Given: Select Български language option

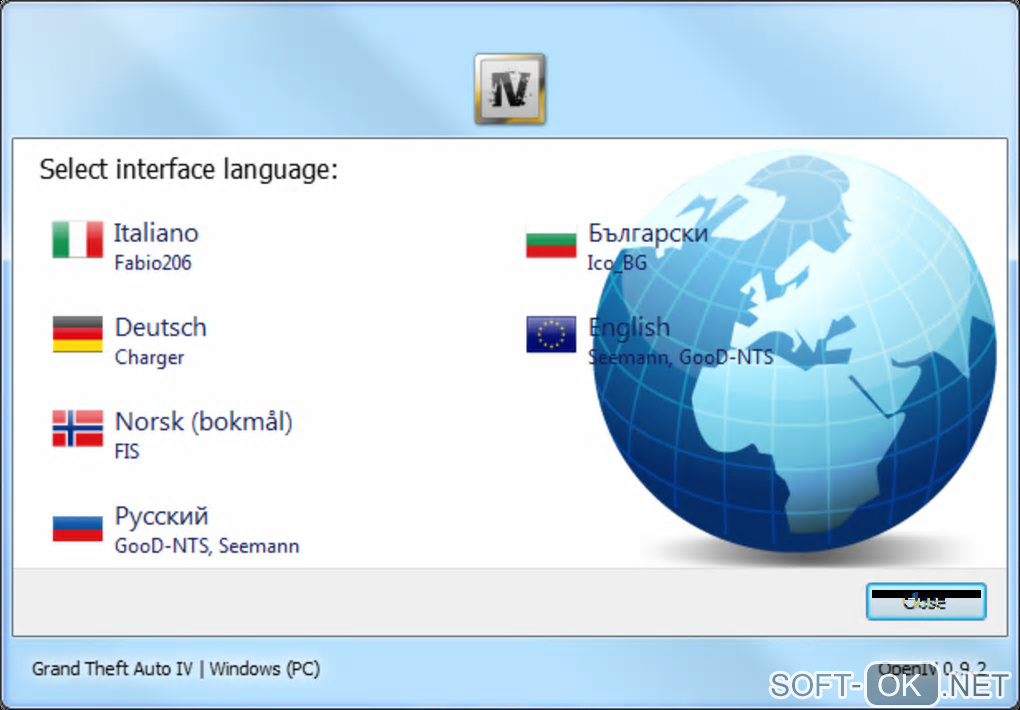Looking at the screenshot, I should [648, 233].
